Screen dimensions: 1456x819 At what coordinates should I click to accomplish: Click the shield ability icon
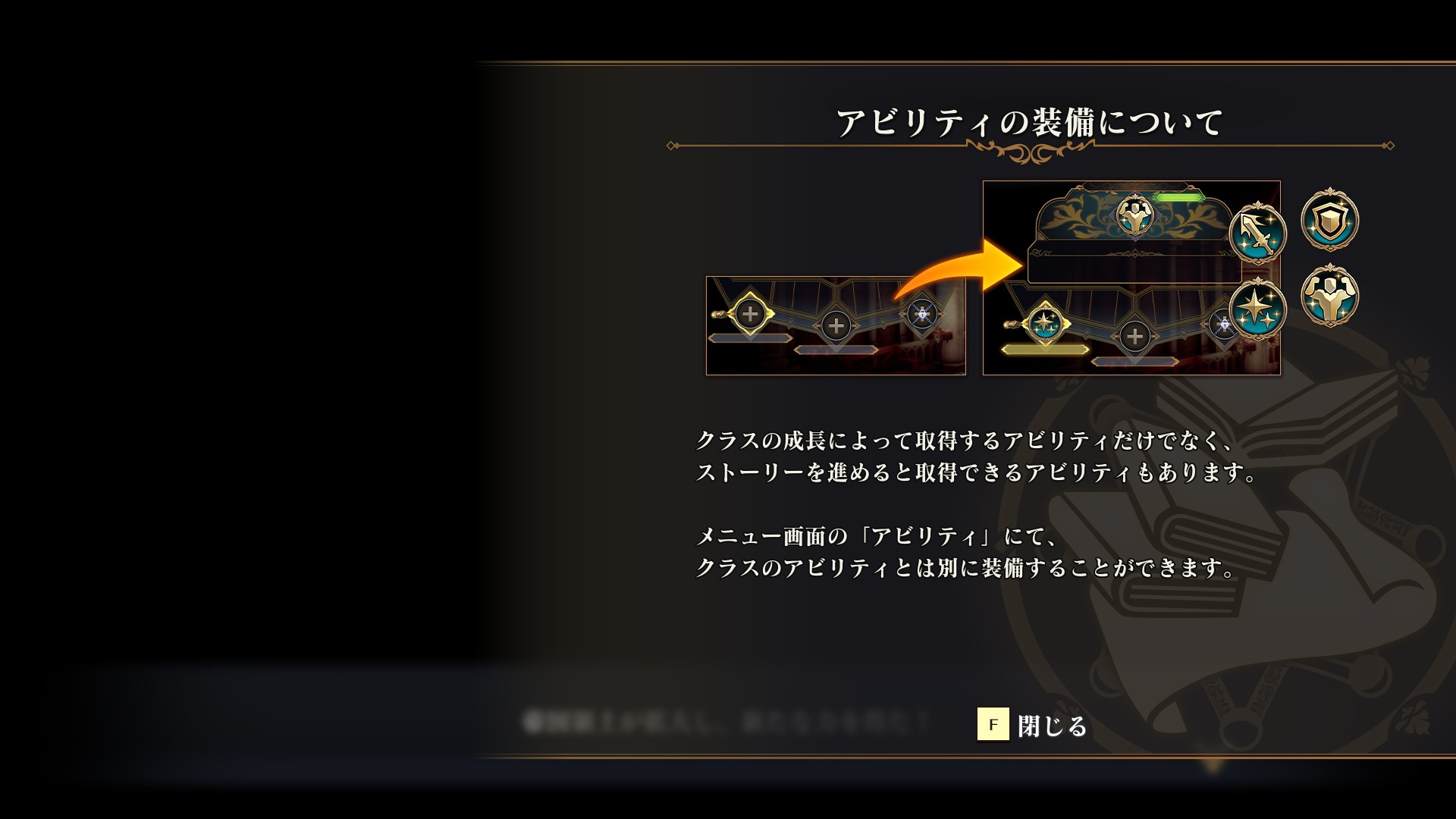(1329, 220)
